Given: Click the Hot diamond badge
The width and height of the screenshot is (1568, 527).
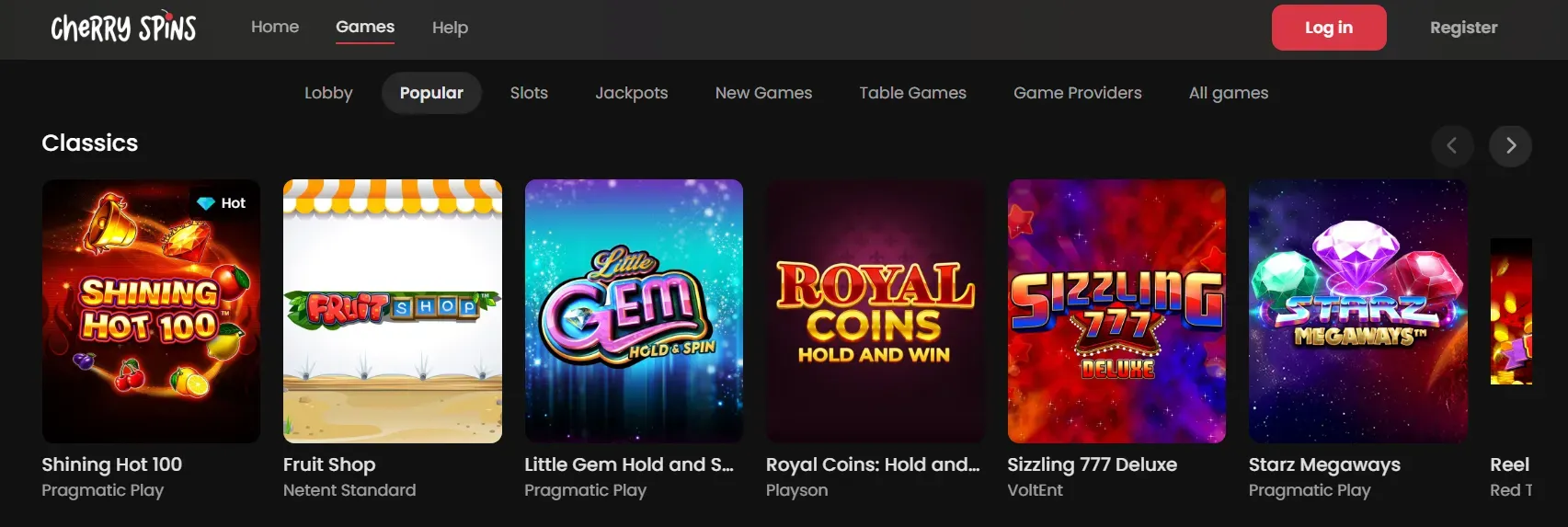Looking at the screenshot, I should coord(222,203).
